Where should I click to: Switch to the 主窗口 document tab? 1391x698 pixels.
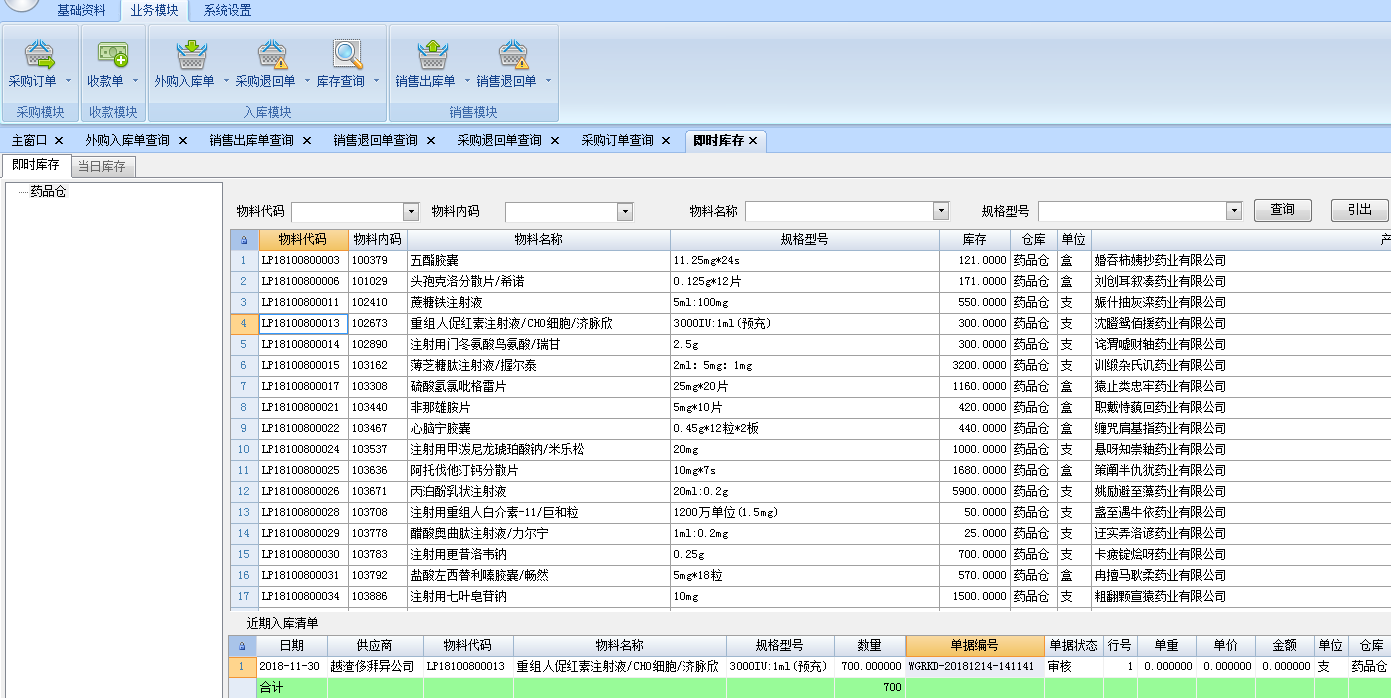[30, 141]
